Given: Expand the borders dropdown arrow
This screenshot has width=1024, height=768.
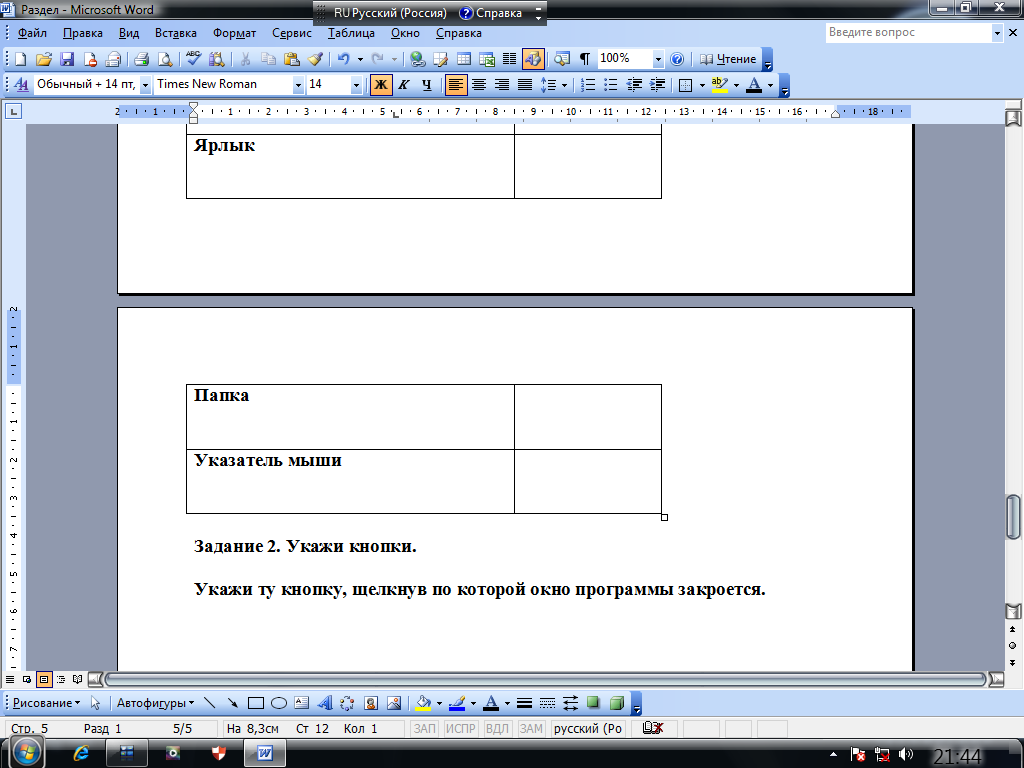Looking at the screenshot, I should point(702,85).
